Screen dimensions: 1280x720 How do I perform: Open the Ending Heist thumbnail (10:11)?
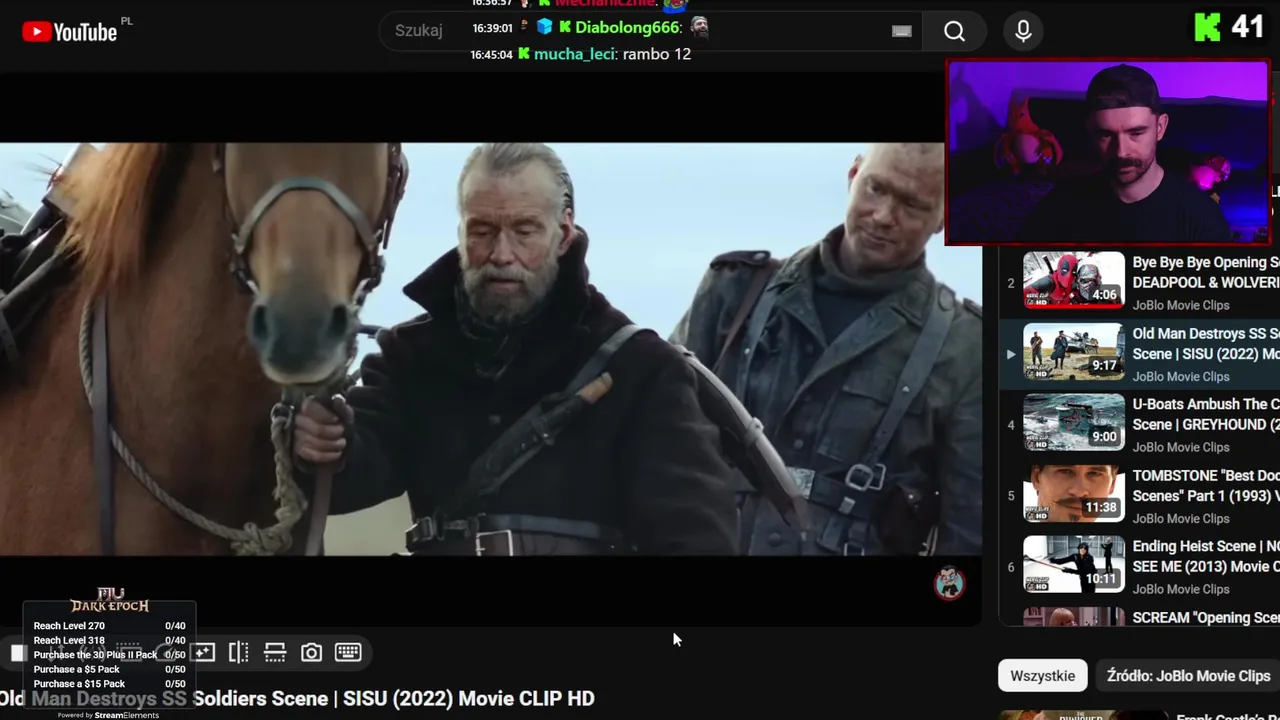point(1073,563)
